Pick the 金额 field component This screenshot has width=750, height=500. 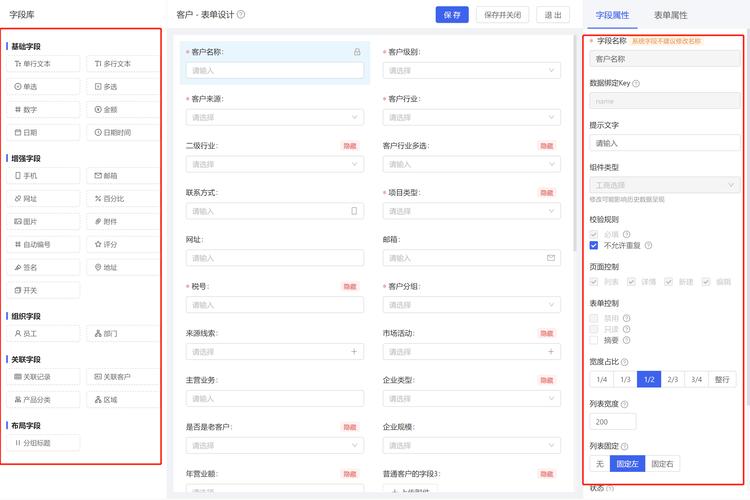click(x=122, y=110)
